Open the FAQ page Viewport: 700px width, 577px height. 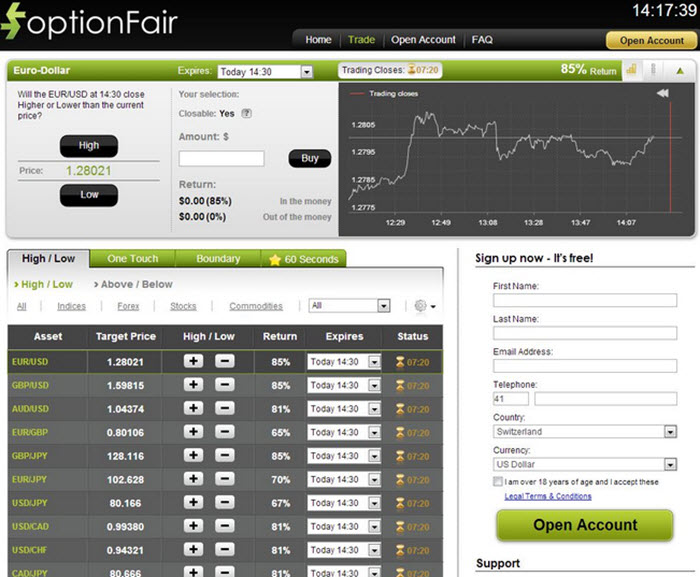(x=482, y=40)
